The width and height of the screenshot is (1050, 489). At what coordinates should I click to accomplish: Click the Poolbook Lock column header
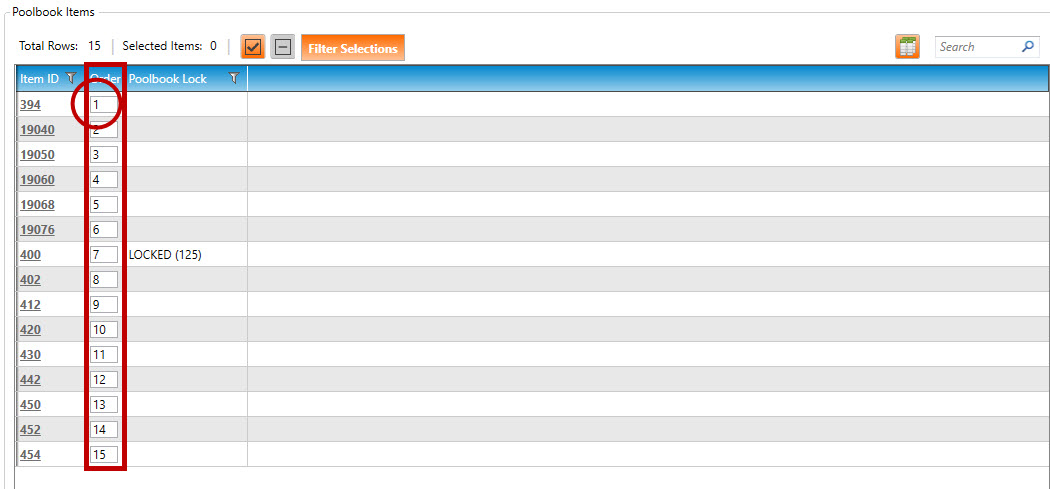tap(168, 78)
